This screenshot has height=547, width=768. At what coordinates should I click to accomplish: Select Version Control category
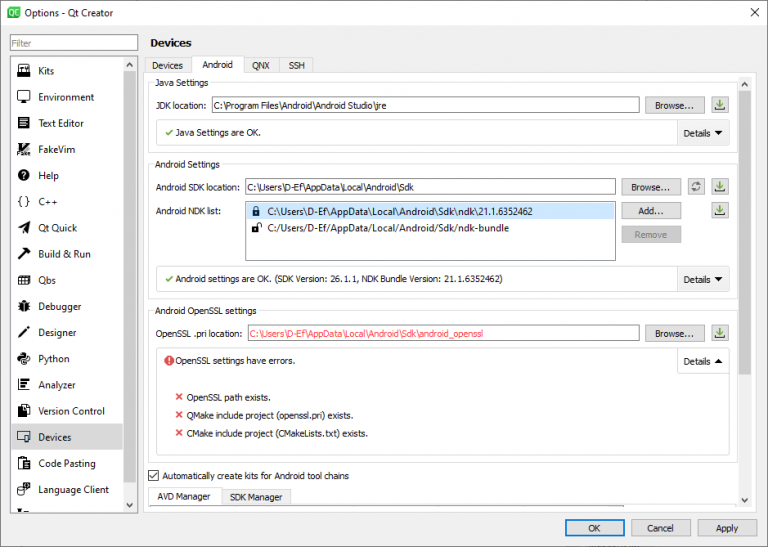click(x=67, y=411)
